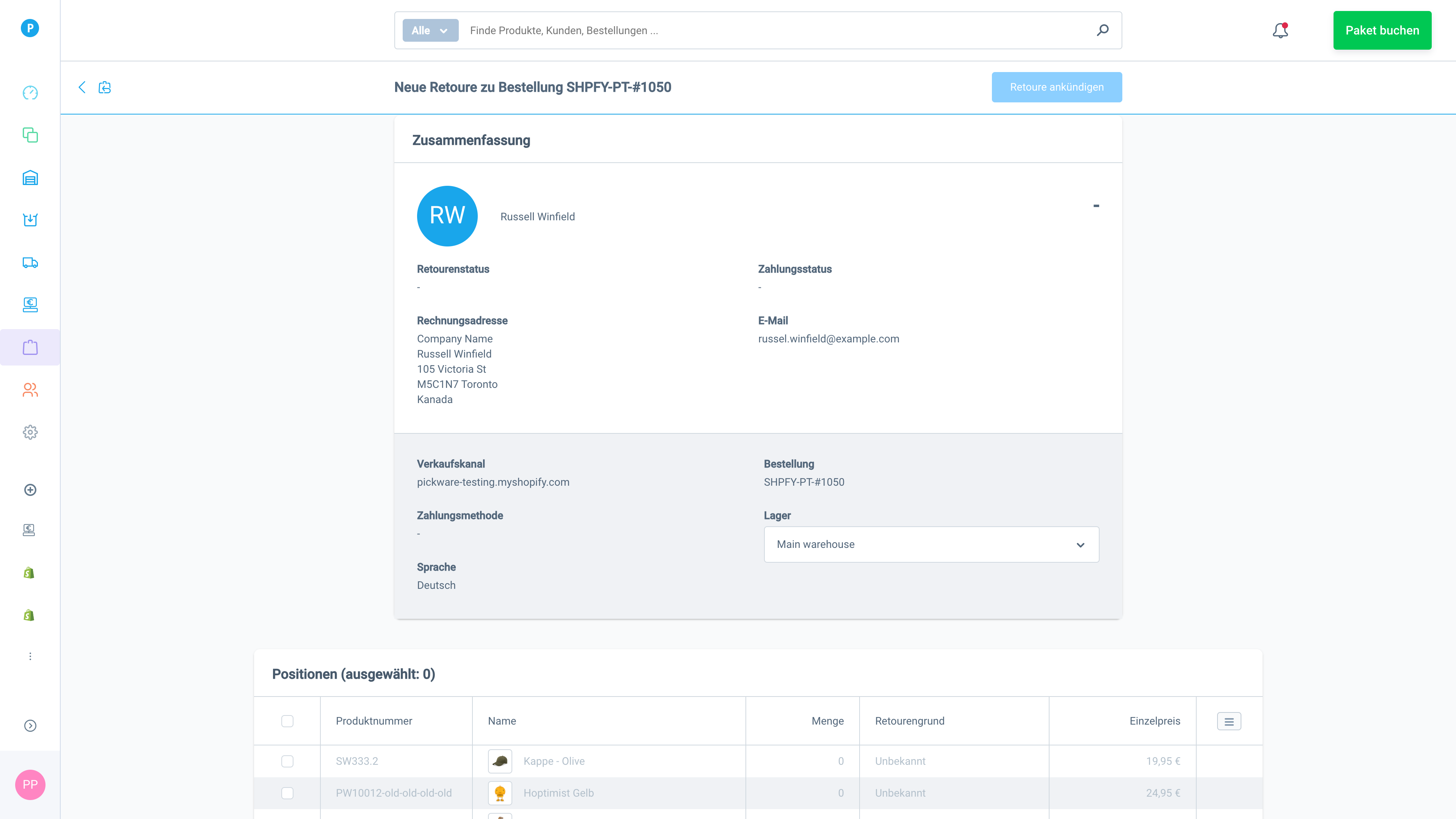Open settings gear icon in sidebar
1456x819 pixels.
click(30, 432)
